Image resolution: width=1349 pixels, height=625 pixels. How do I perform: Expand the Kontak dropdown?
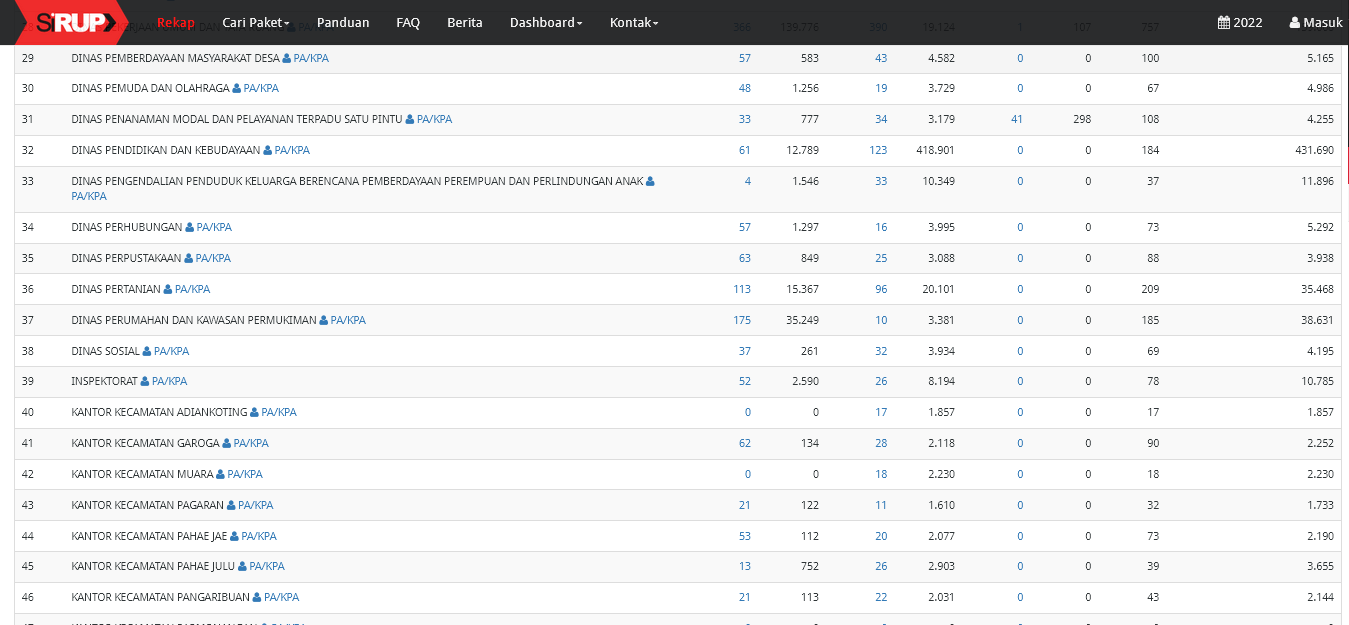[633, 23]
